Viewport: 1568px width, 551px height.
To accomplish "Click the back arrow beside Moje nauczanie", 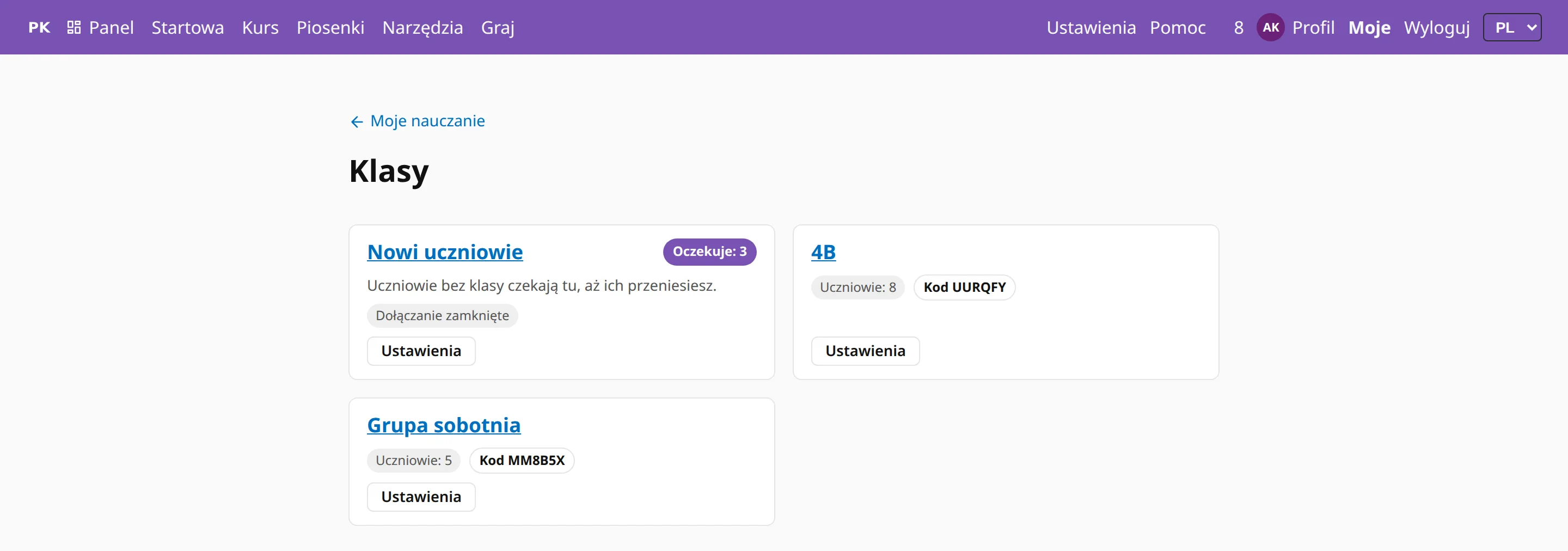I will (x=357, y=122).
